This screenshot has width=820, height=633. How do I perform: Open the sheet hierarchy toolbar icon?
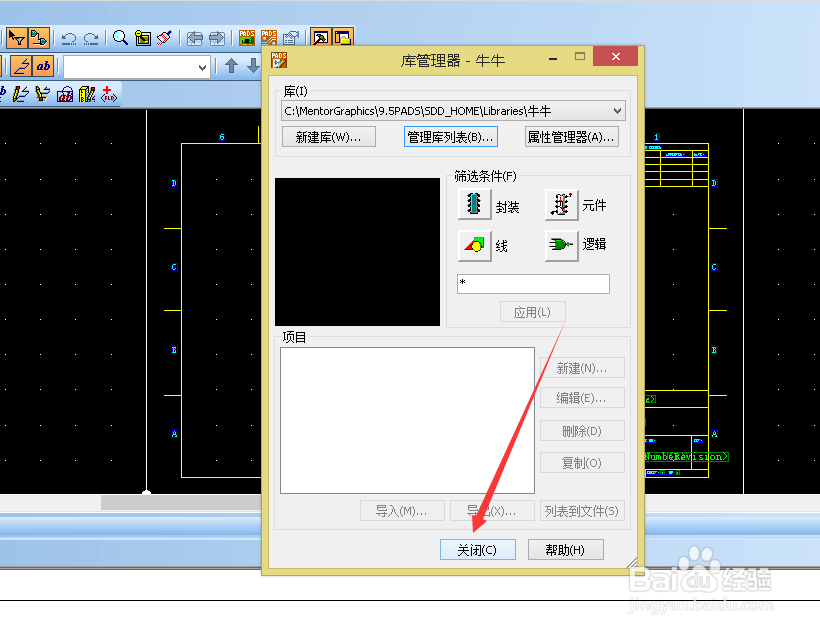[39, 38]
